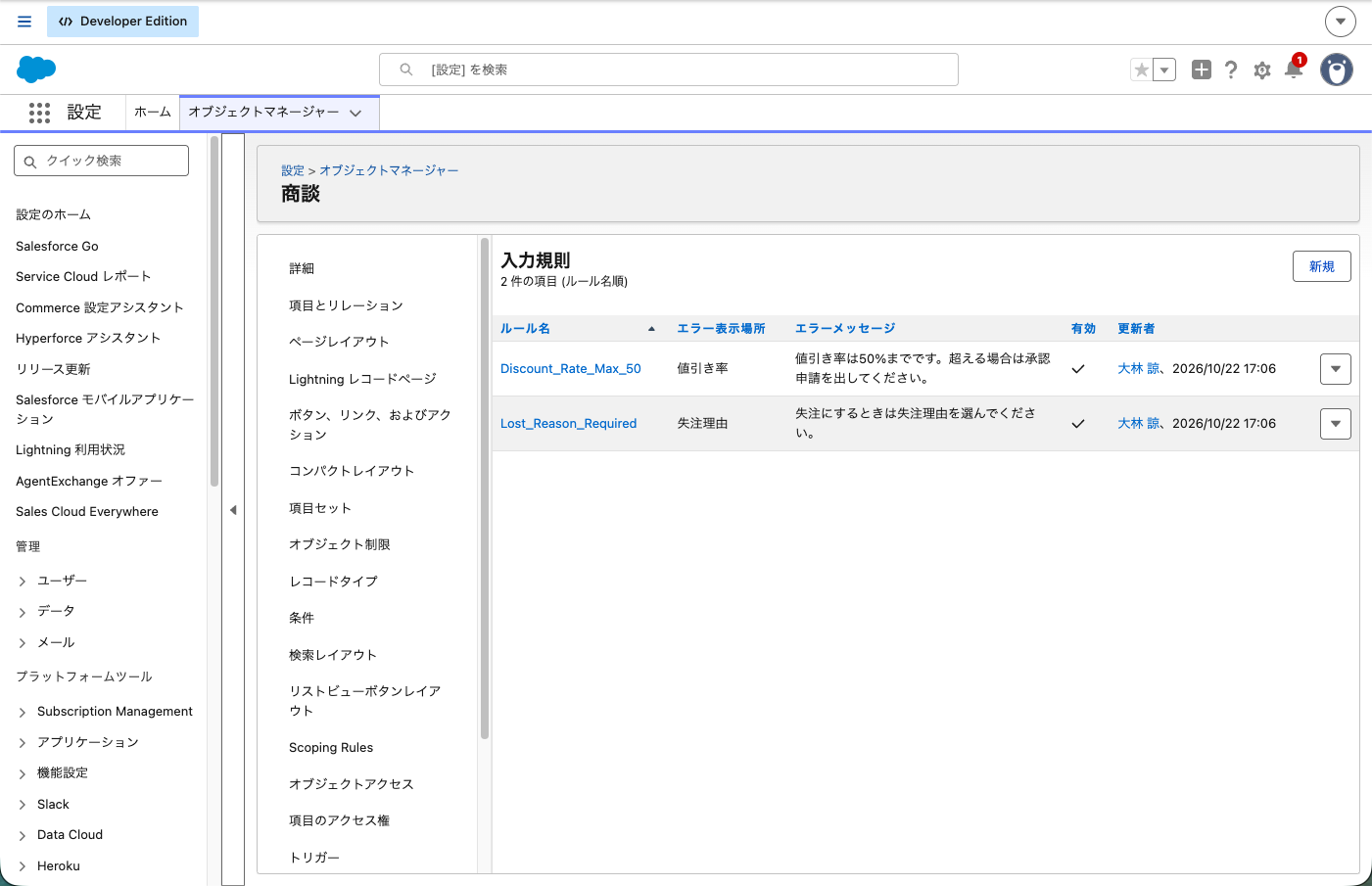Viewport: 1372px width, 886px height.
Task: Open the Discount_Rate_Max_50 rule link
Action: (x=571, y=369)
